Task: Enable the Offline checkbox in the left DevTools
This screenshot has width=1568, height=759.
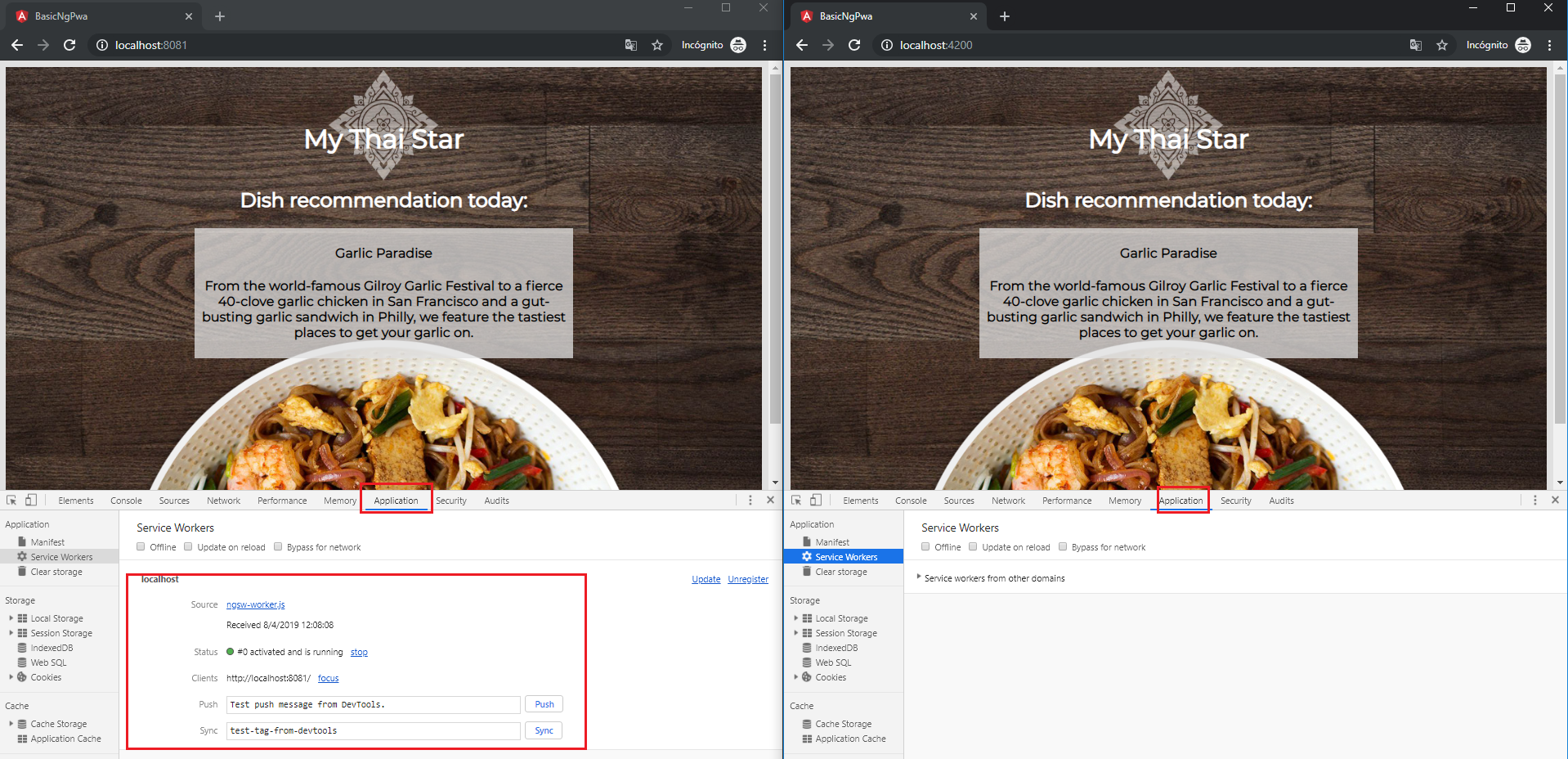Action: [x=141, y=547]
